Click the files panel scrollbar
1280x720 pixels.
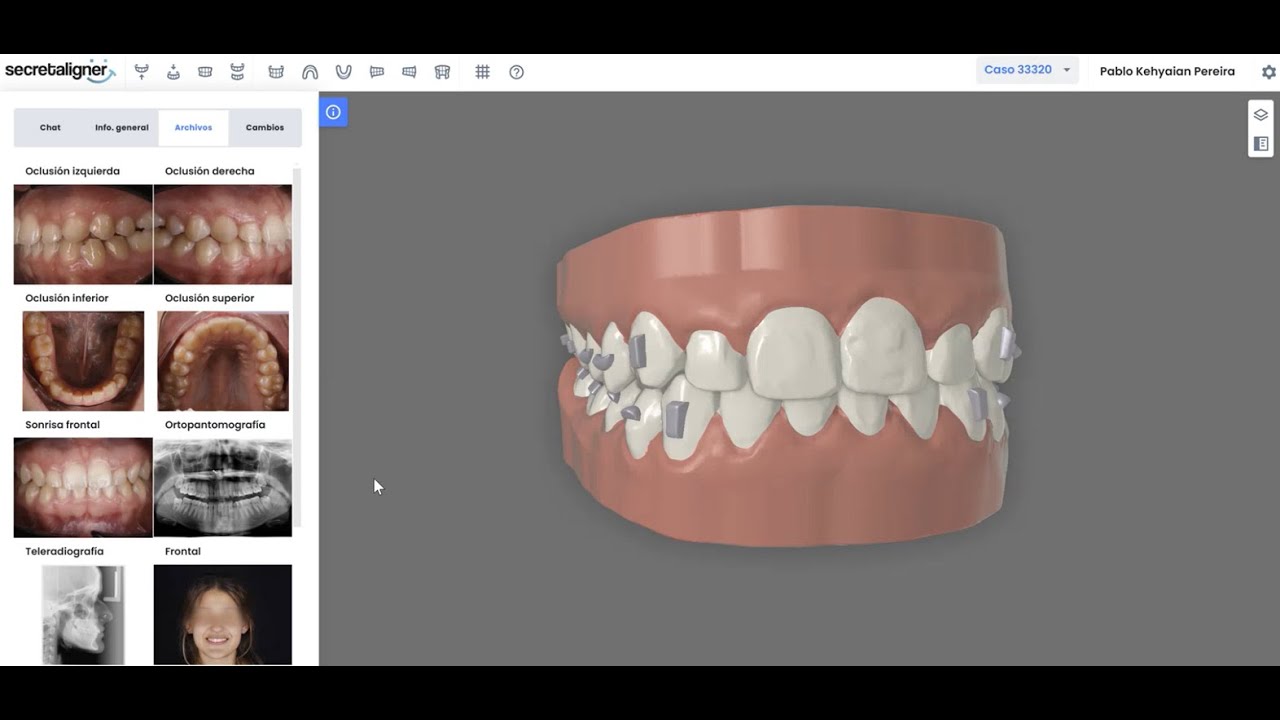297,348
